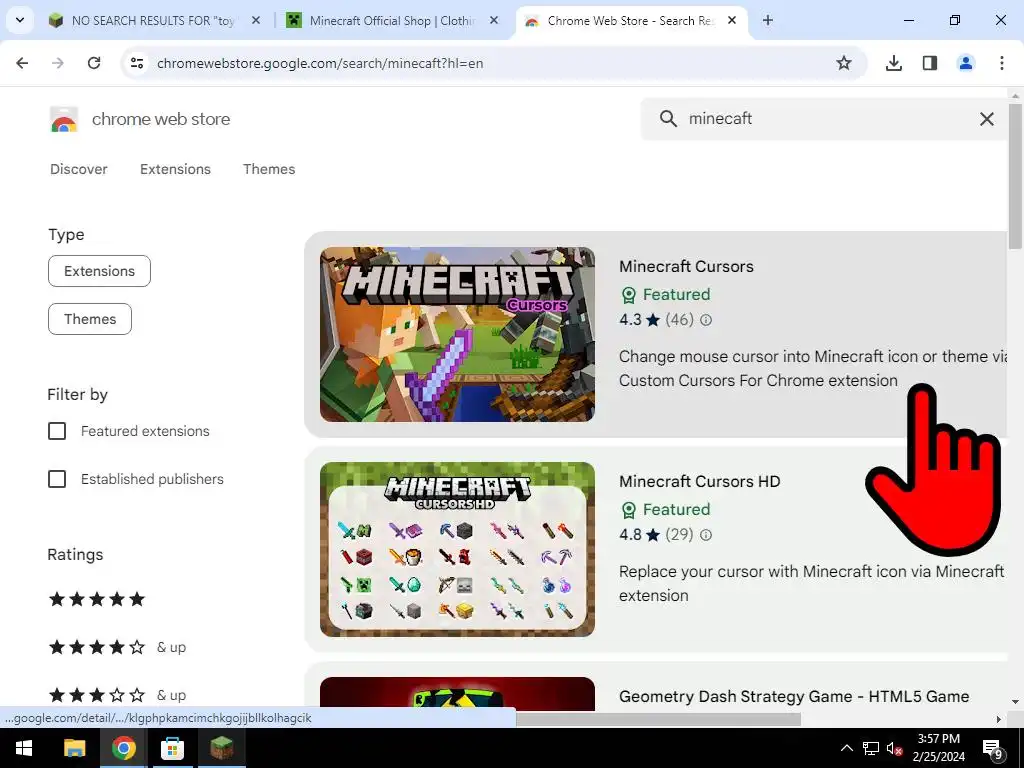Clear the search with the X icon
Viewport: 1024px width, 768px height.
(987, 119)
